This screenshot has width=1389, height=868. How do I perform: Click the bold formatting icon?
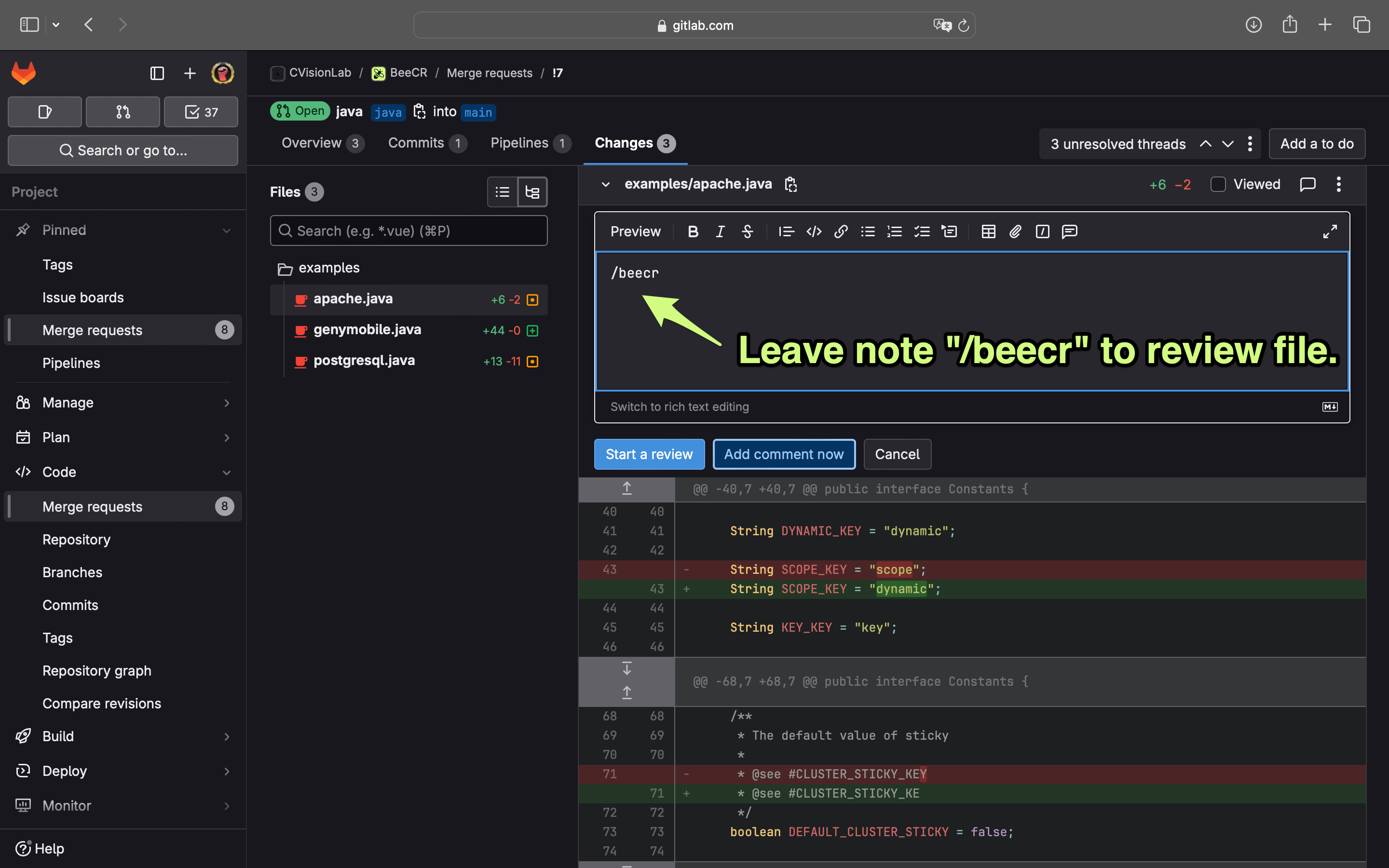(693, 231)
